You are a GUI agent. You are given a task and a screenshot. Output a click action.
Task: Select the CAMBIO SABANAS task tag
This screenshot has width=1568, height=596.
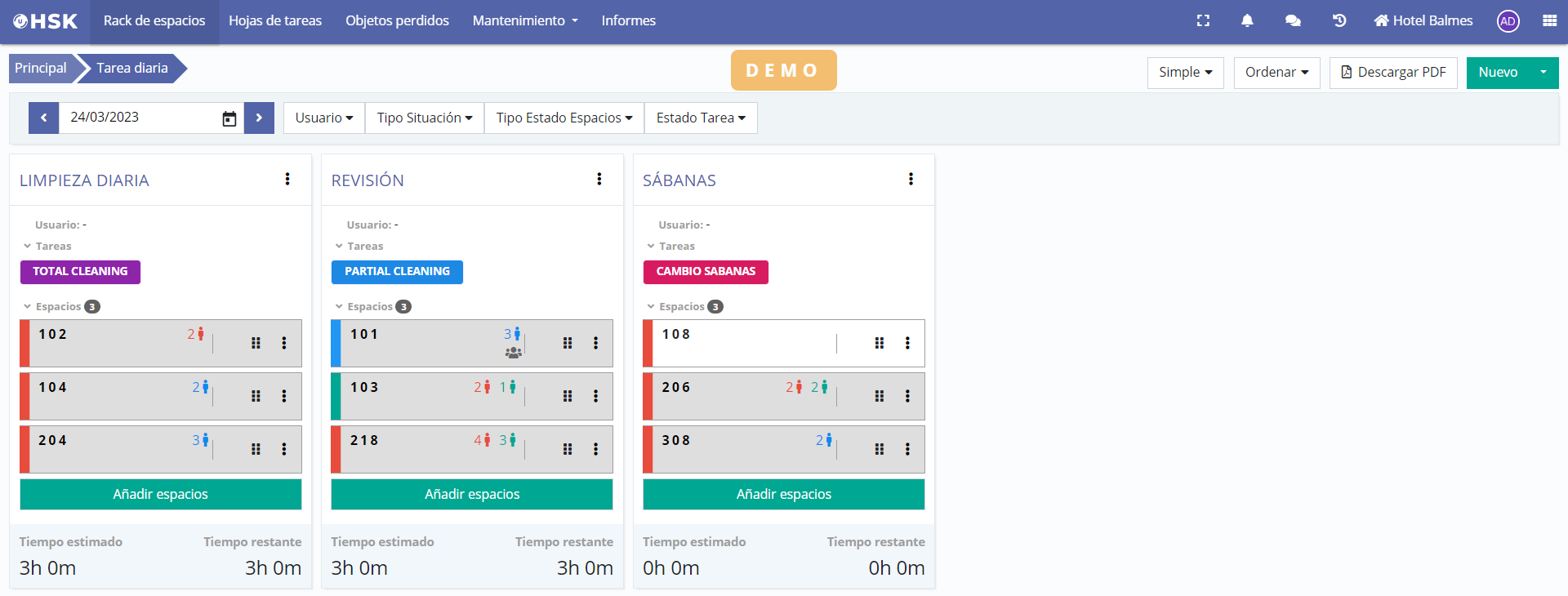click(706, 272)
